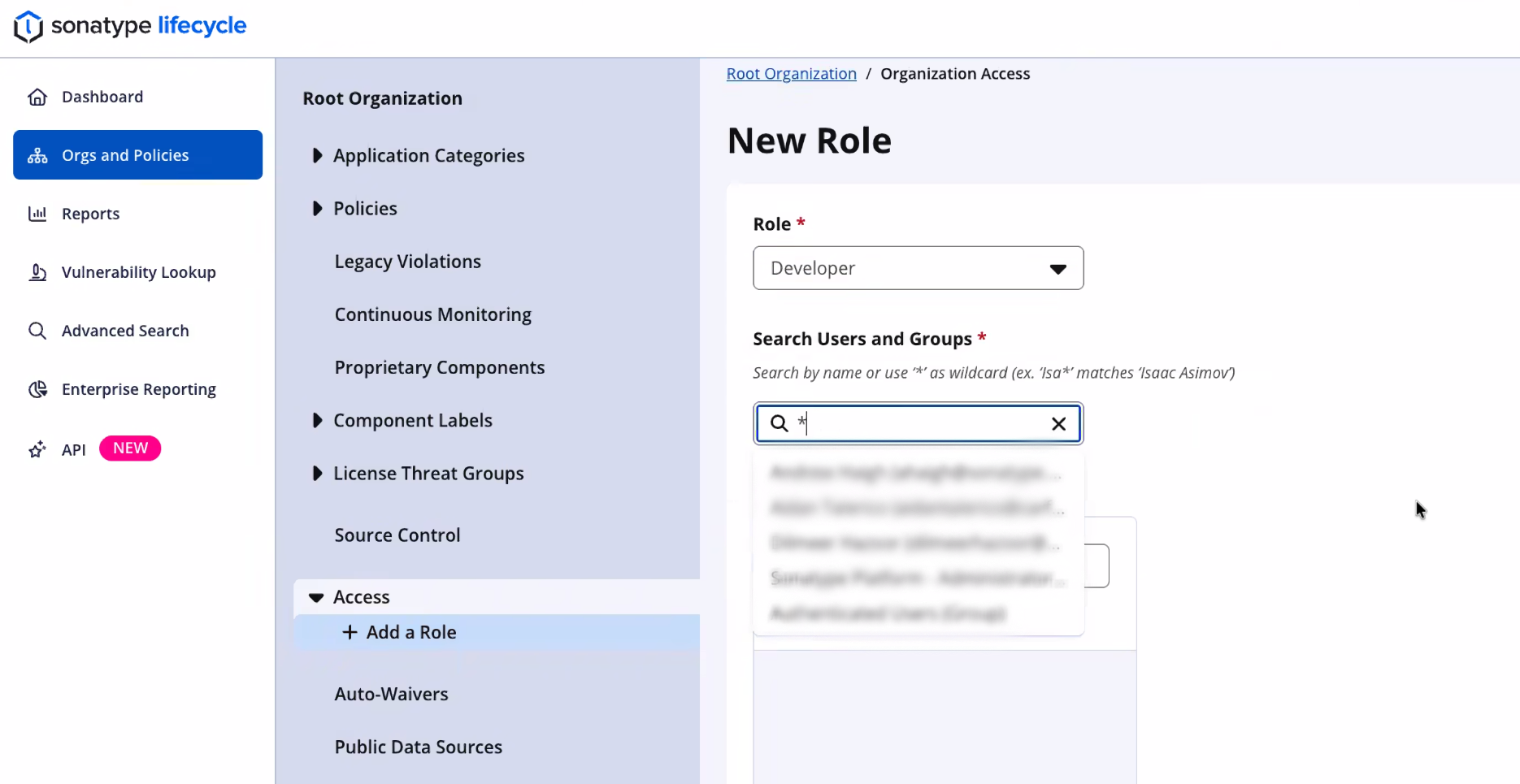Open Legacy Violations page

coord(407,262)
